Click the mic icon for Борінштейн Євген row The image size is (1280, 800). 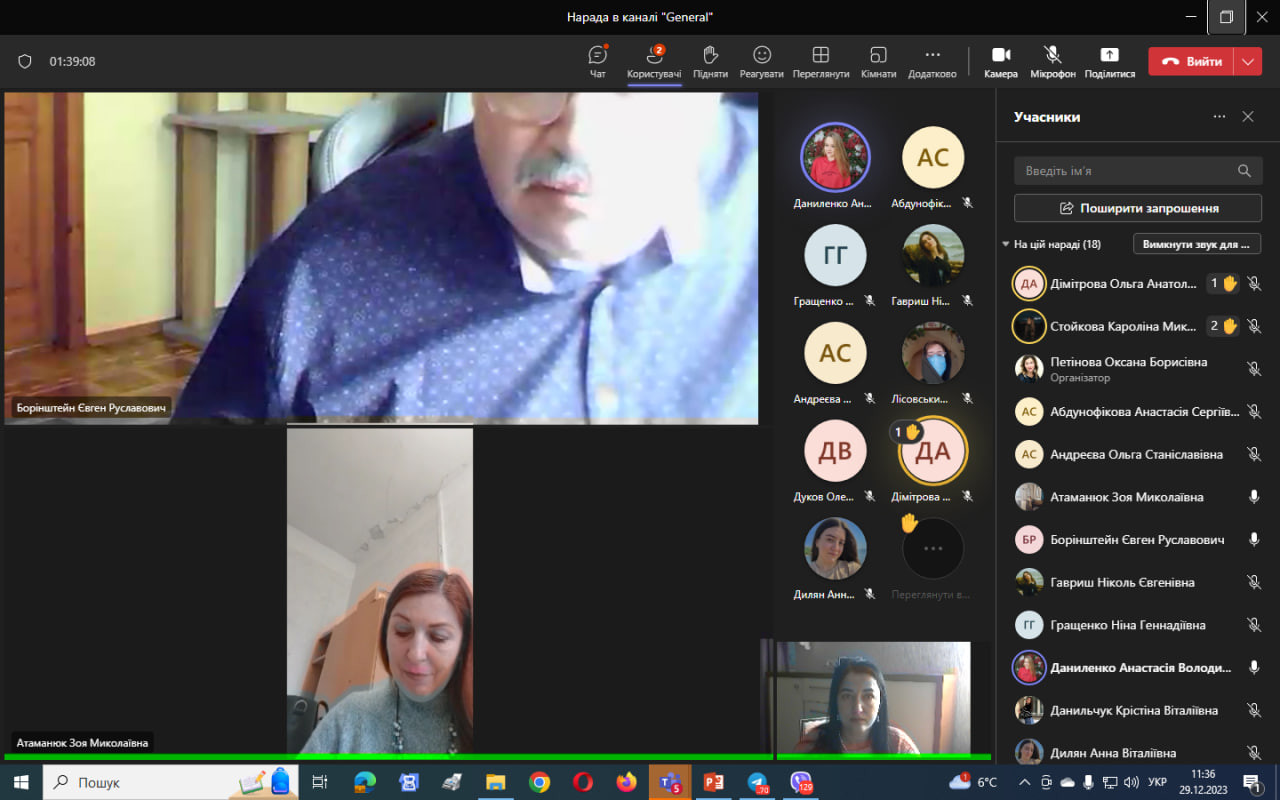pyautogui.click(x=1254, y=540)
